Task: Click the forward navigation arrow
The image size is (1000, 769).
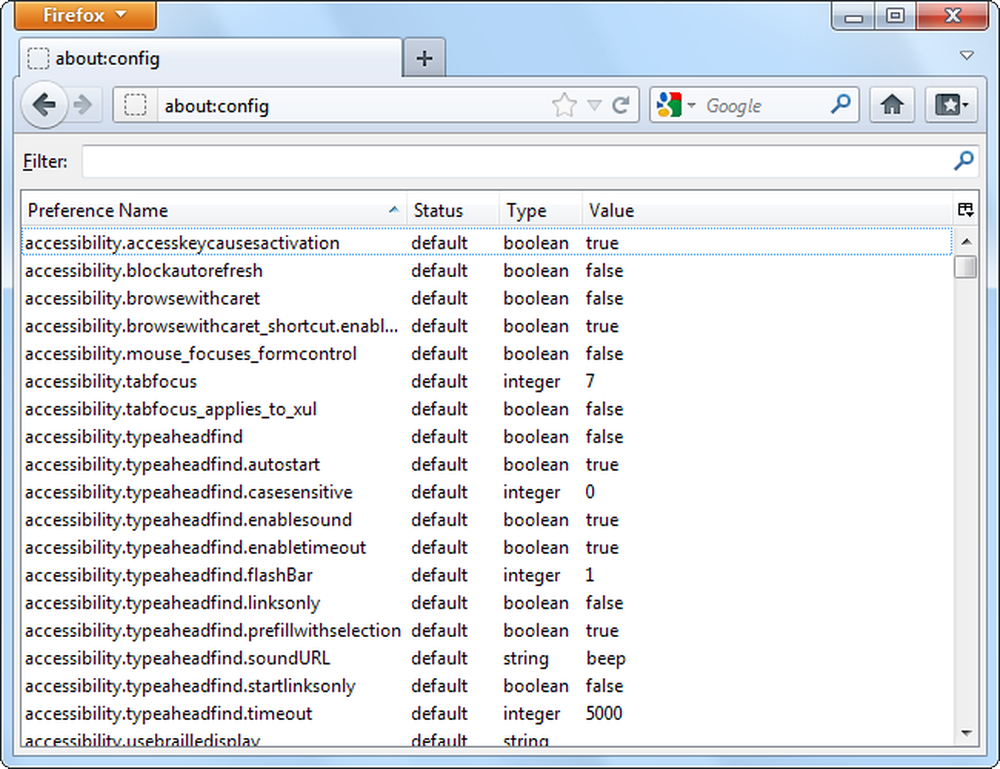Action: (84, 105)
